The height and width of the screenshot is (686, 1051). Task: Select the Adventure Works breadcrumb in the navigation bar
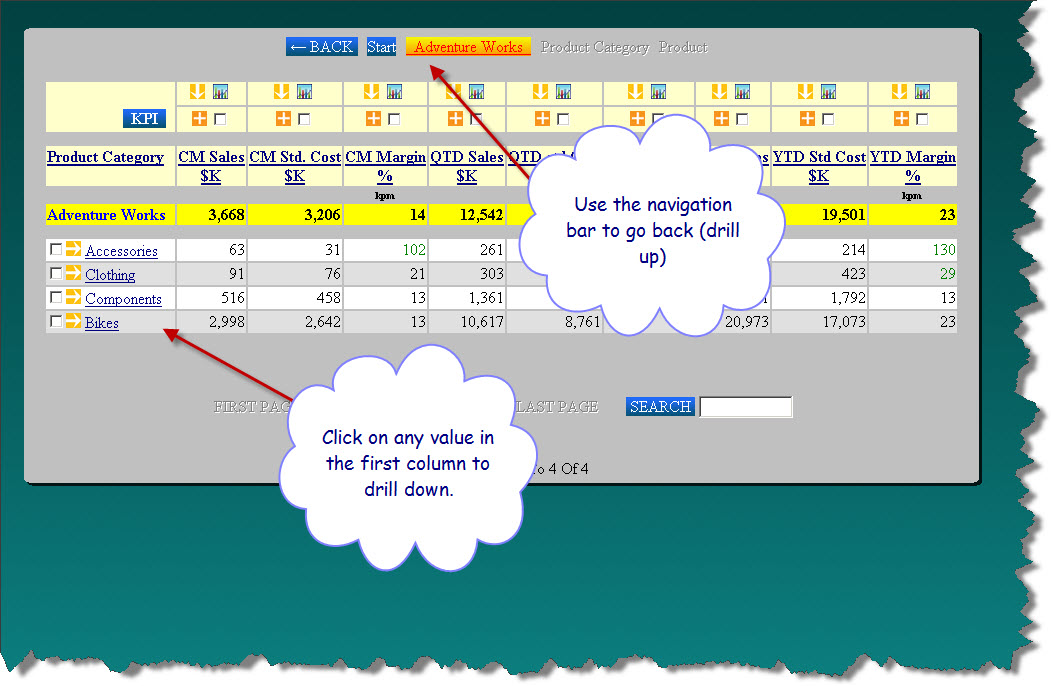coord(469,47)
